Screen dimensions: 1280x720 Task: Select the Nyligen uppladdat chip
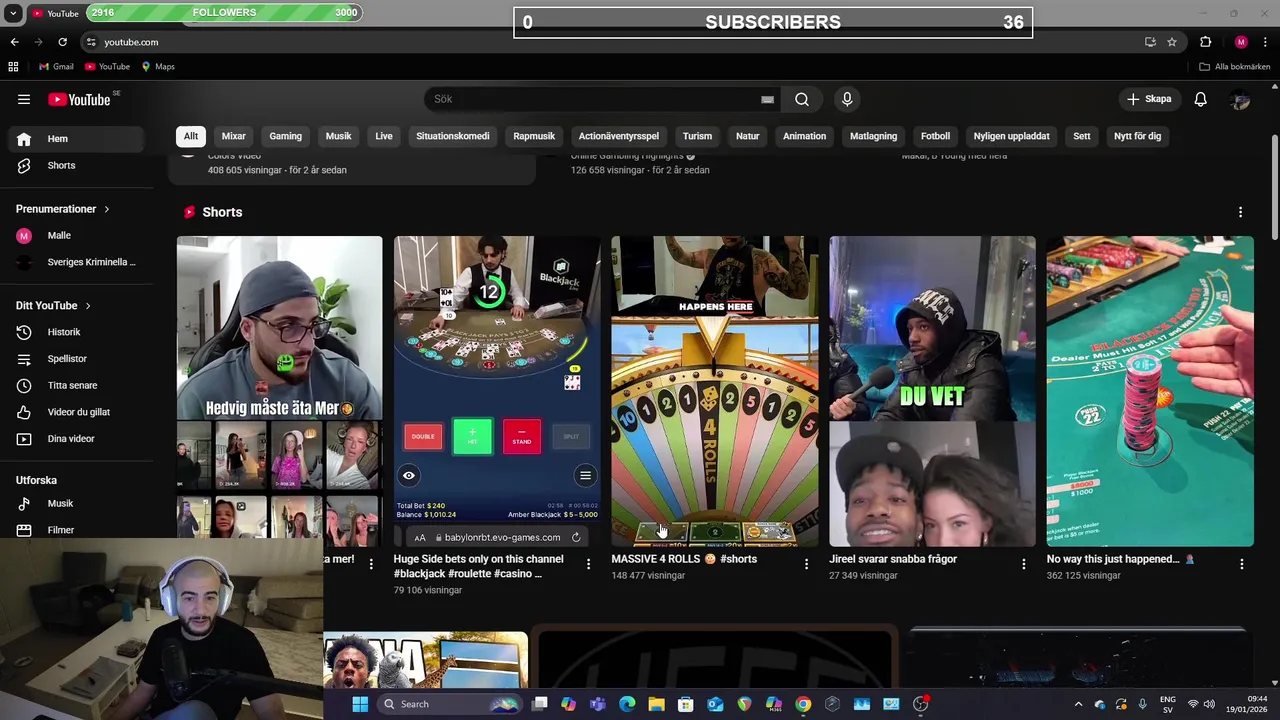[1011, 136]
